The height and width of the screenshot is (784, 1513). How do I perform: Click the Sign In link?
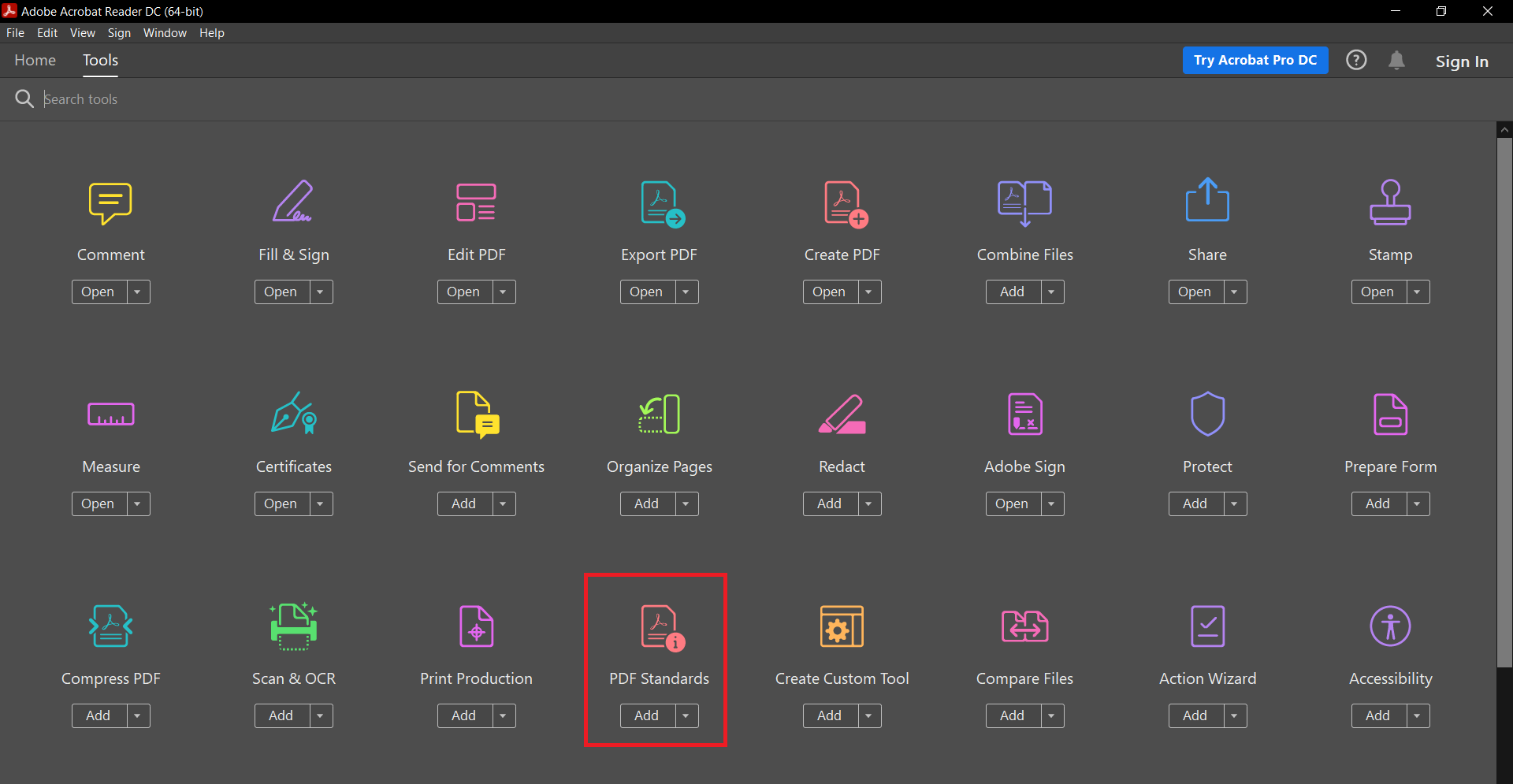point(1462,61)
